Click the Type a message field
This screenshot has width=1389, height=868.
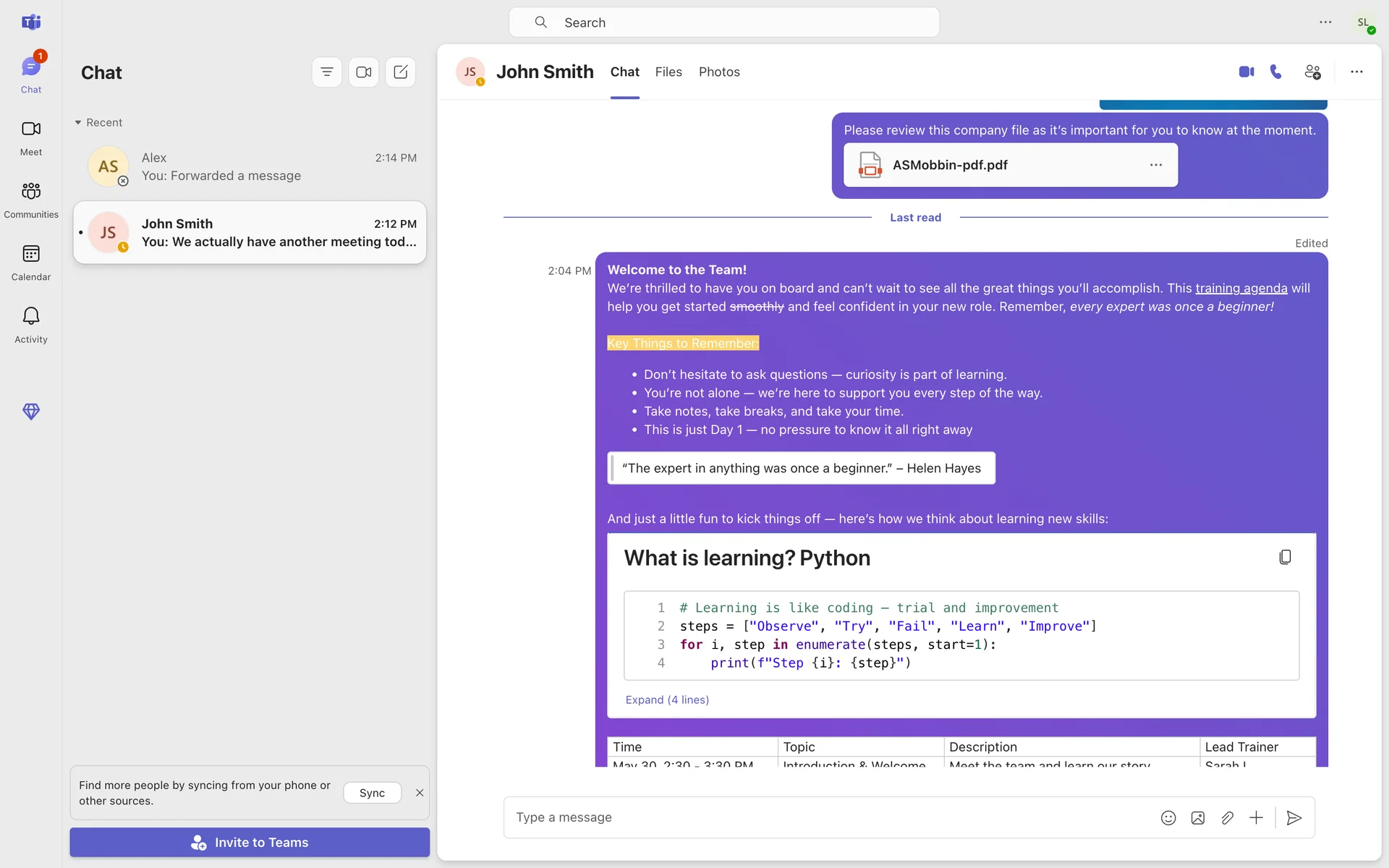(825, 817)
